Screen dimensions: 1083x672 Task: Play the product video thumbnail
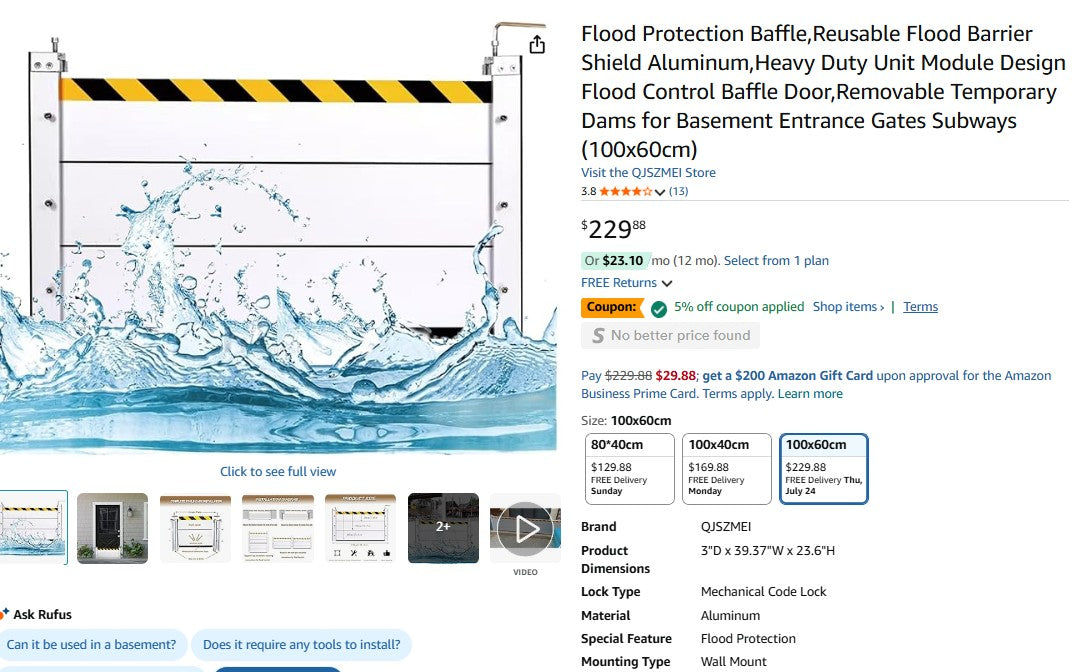[x=525, y=530]
